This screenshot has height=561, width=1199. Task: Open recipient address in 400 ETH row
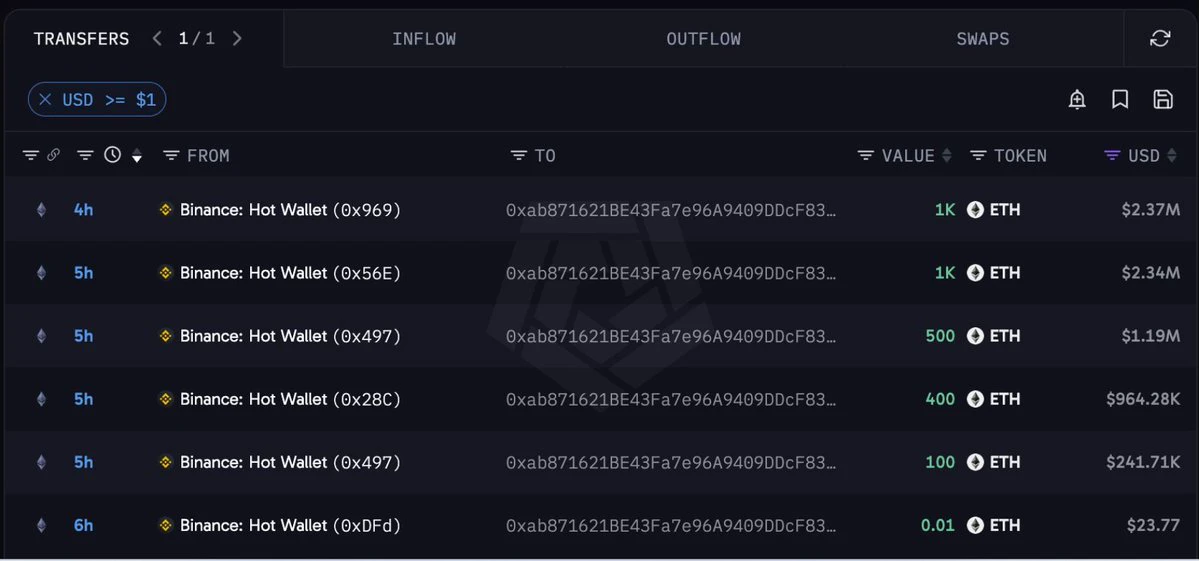[x=671, y=399]
